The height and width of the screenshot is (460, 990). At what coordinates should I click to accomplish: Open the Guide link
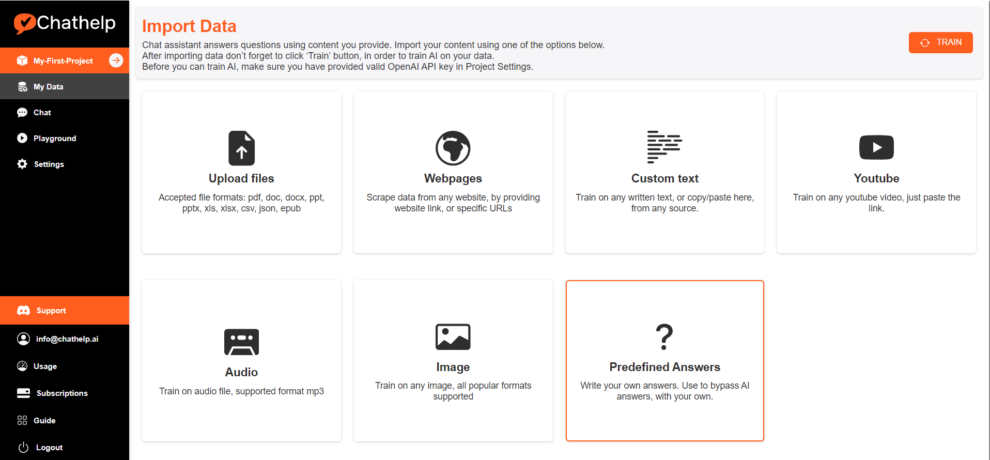(x=44, y=421)
